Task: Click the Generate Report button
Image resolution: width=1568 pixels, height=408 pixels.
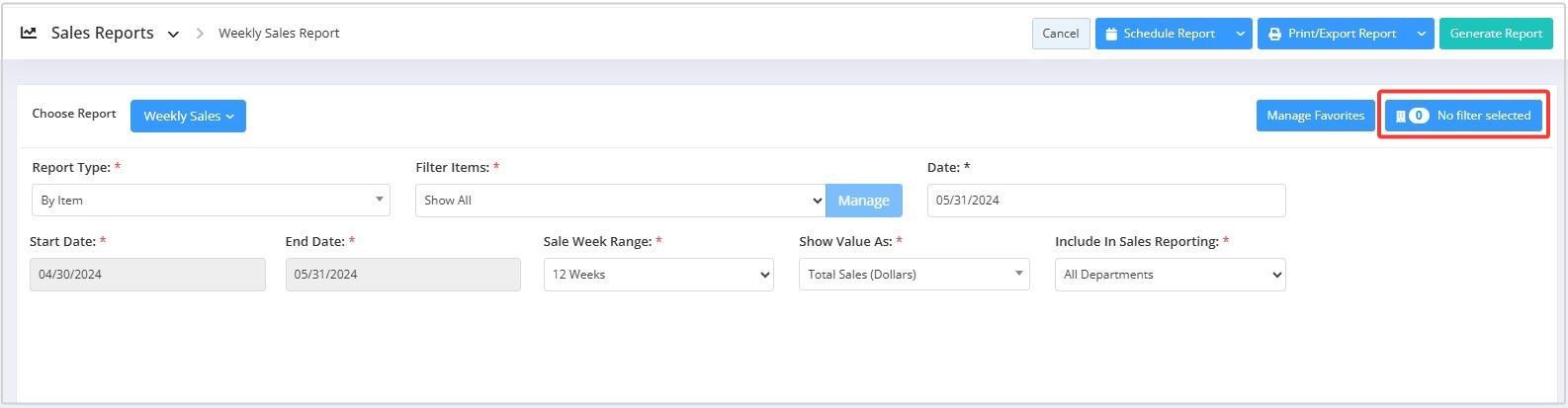Action: tap(1496, 34)
